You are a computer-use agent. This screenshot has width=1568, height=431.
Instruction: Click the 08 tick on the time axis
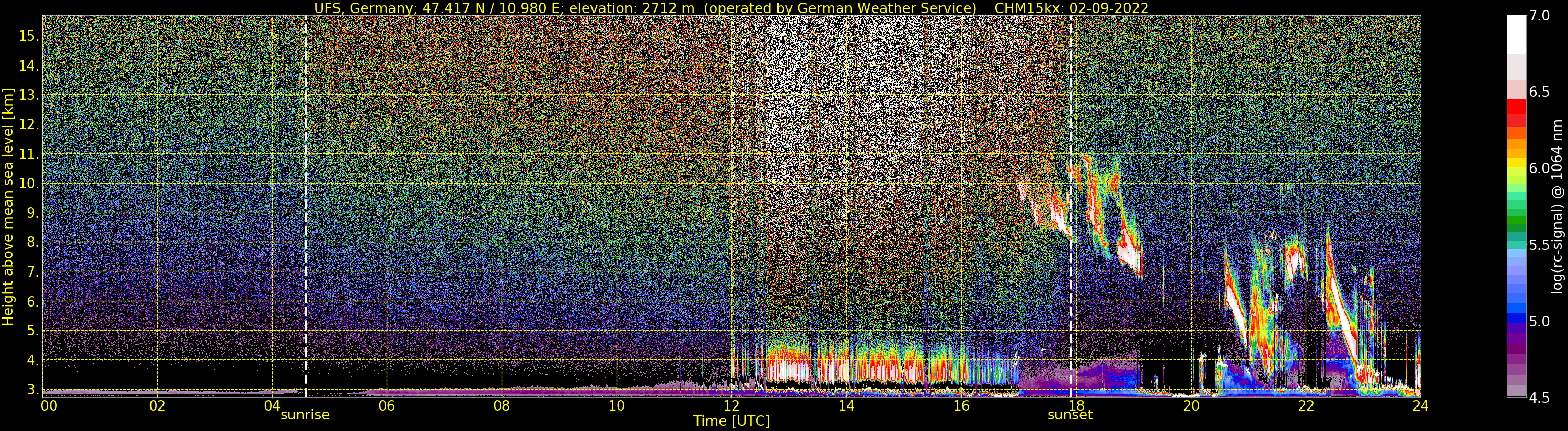coord(502,405)
